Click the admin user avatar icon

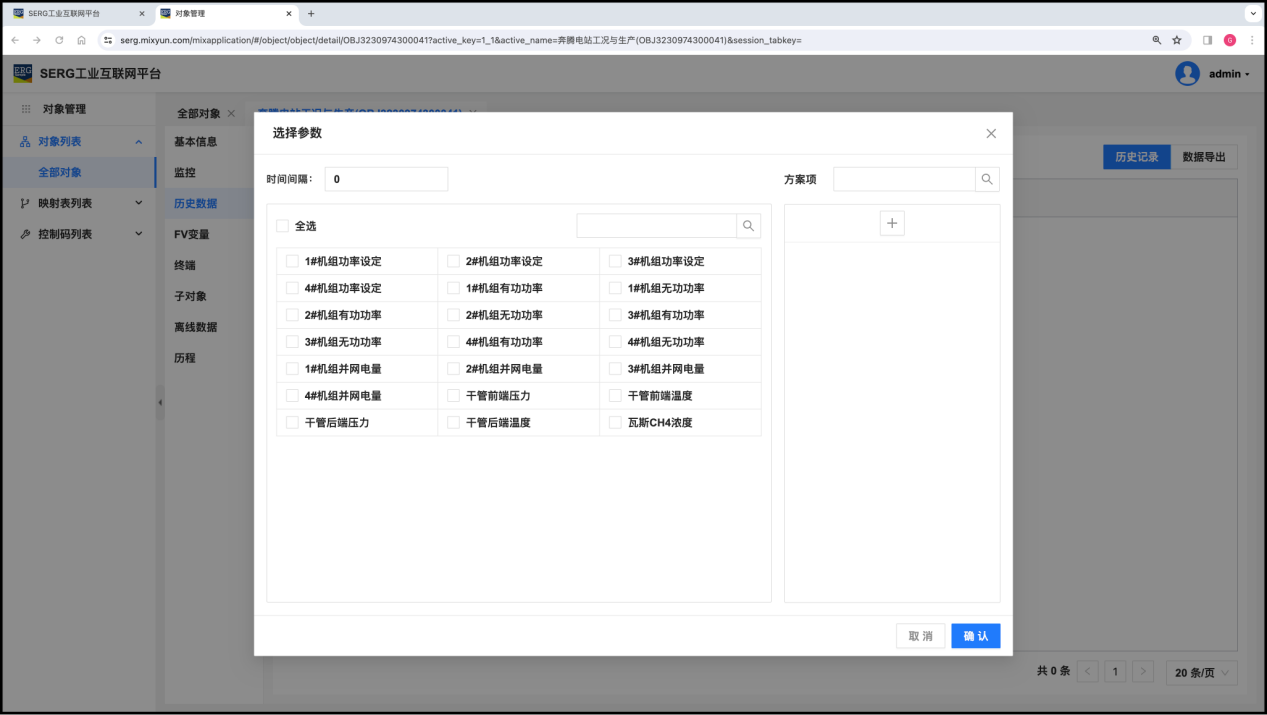(1187, 74)
